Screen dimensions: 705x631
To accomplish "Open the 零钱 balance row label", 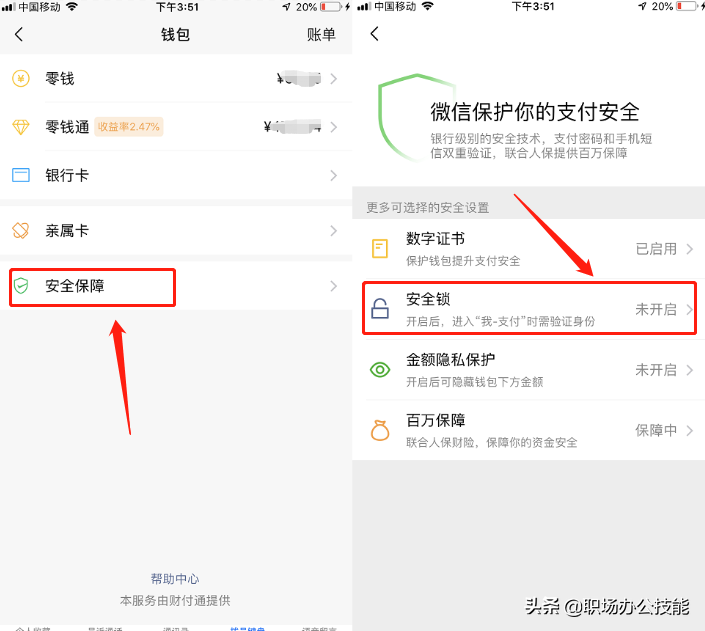I will pos(59,79).
